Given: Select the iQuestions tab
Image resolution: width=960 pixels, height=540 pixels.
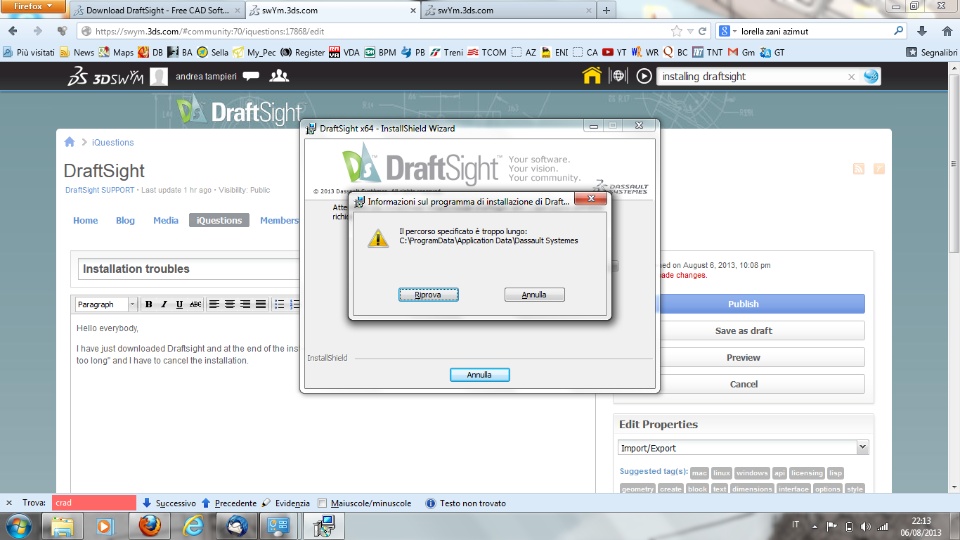Looking at the screenshot, I should click(219, 220).
